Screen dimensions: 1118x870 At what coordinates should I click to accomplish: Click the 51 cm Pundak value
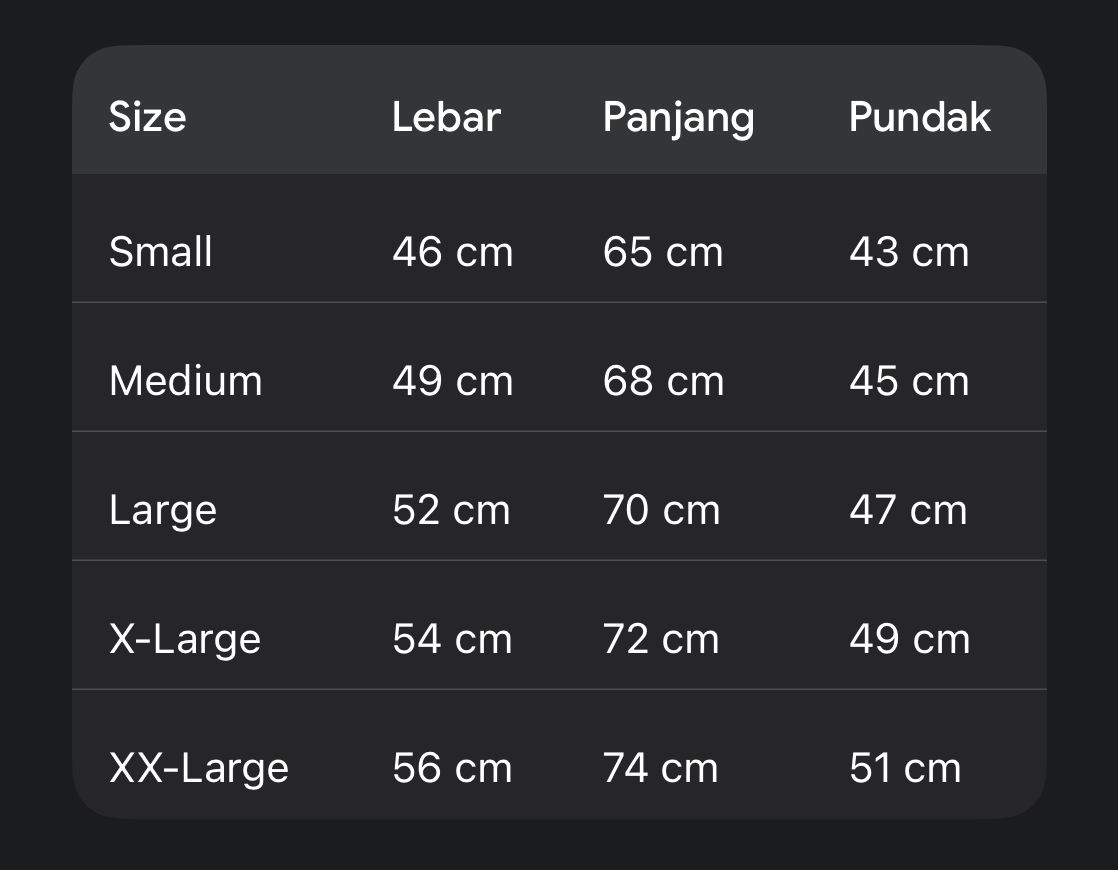[904, 768]
